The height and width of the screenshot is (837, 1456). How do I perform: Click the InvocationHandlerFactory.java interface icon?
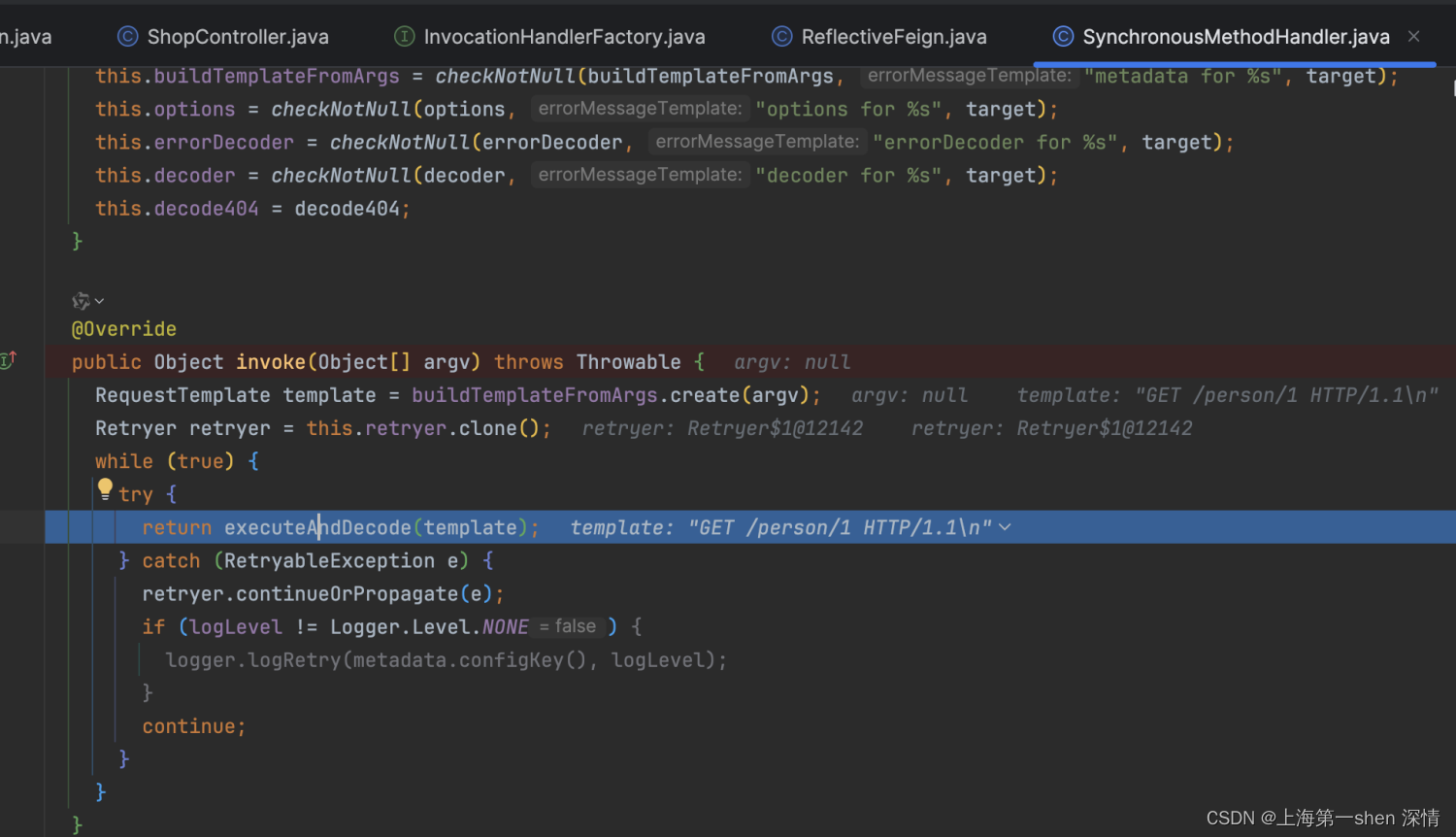click(404, 37)
